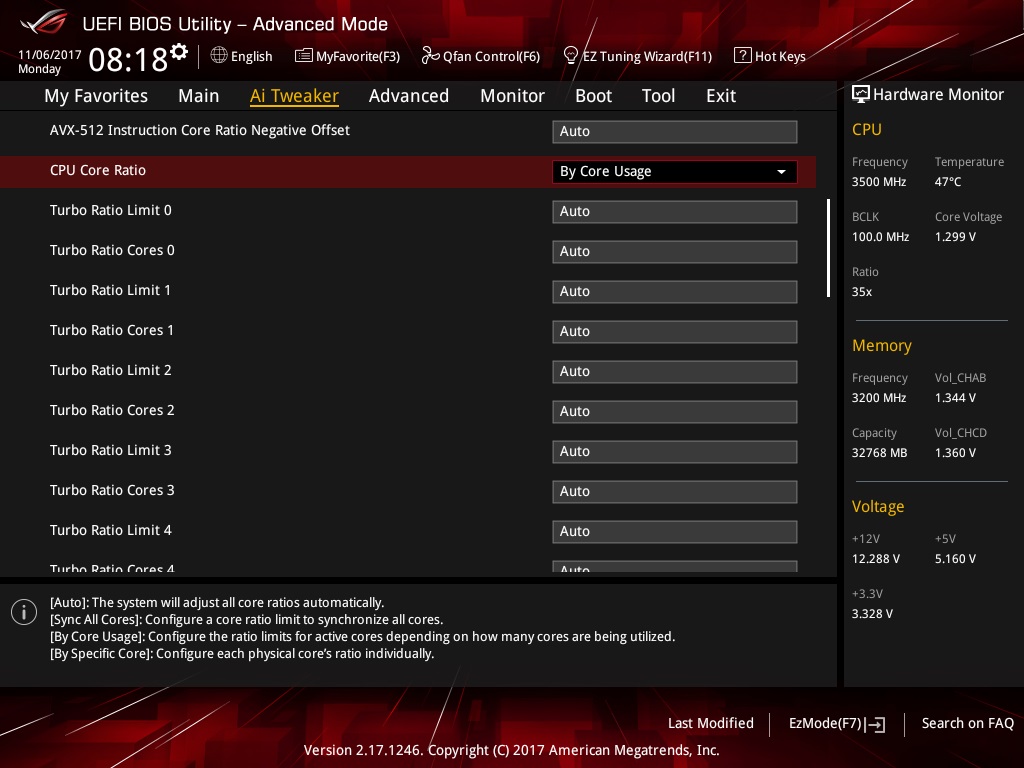Click the Turbo Ratio Limit 4 Auto field
Image resolution: width=1024 pixels, height=768 pixels.
point(675,532)
